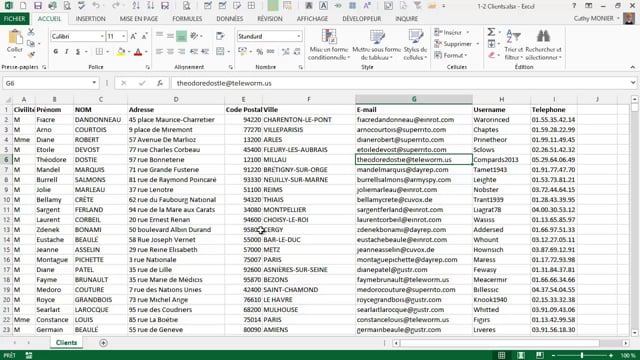Click the fill down Remplissage icon
The image size is (640, 360).
pos(491,44)
